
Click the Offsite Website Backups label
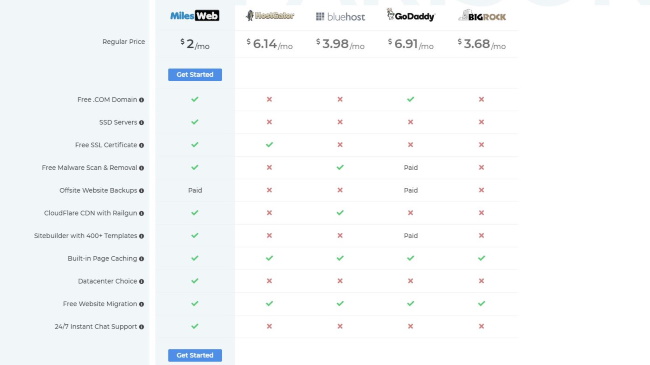click(98, 190)
